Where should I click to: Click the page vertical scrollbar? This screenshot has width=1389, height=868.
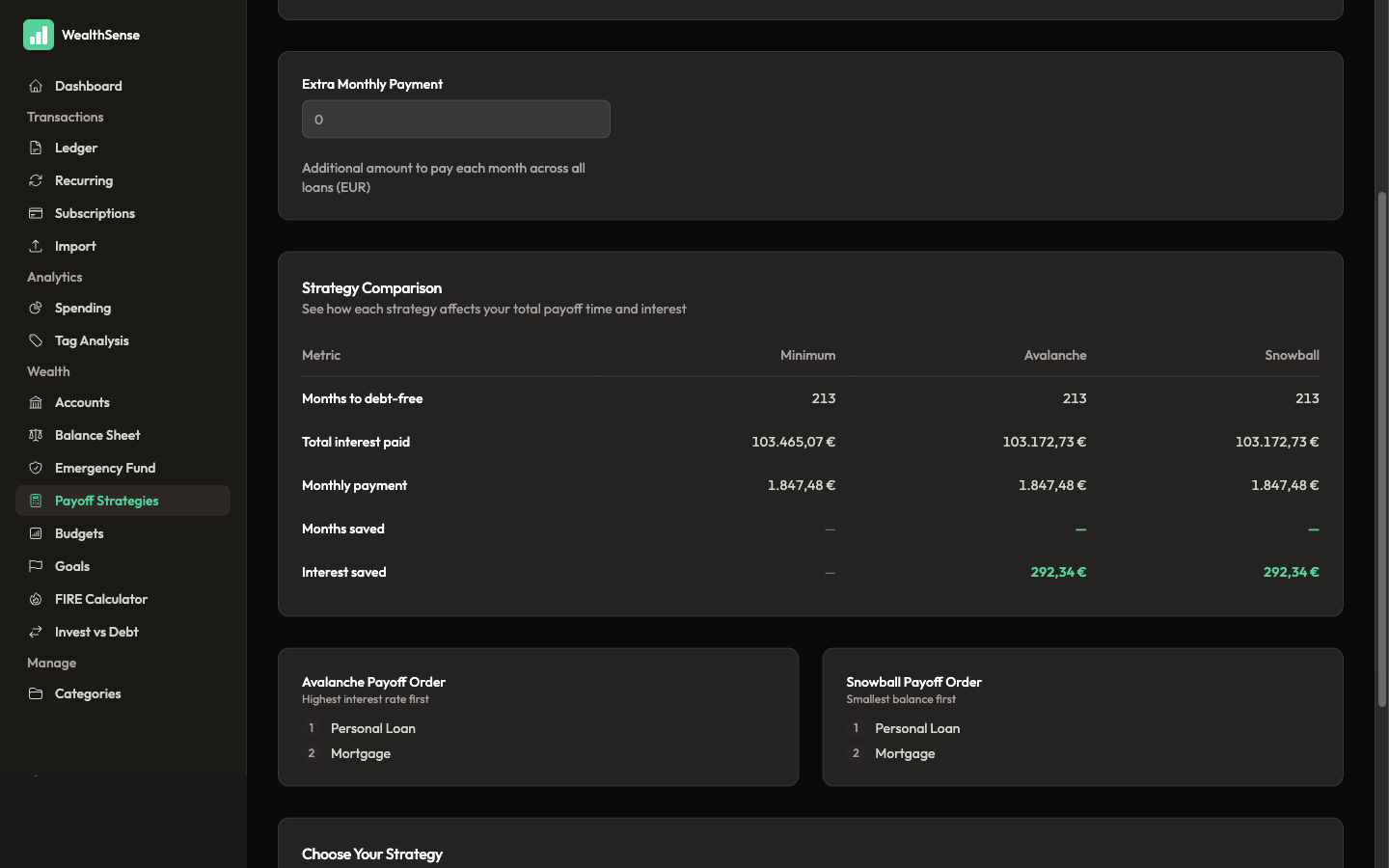coord(1381,448)
